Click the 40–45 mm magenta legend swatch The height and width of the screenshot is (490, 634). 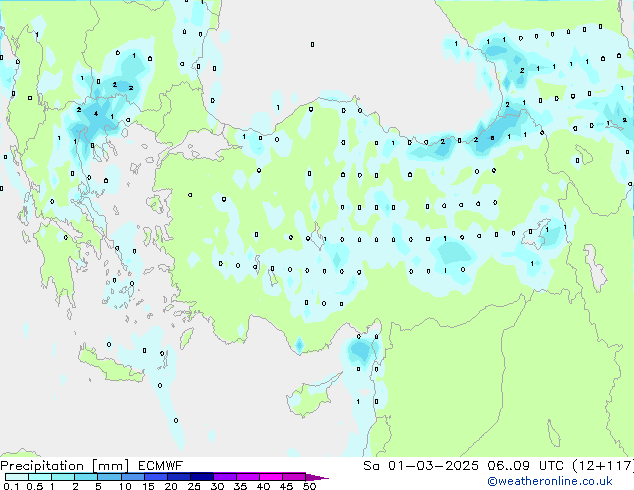[271, 477]
